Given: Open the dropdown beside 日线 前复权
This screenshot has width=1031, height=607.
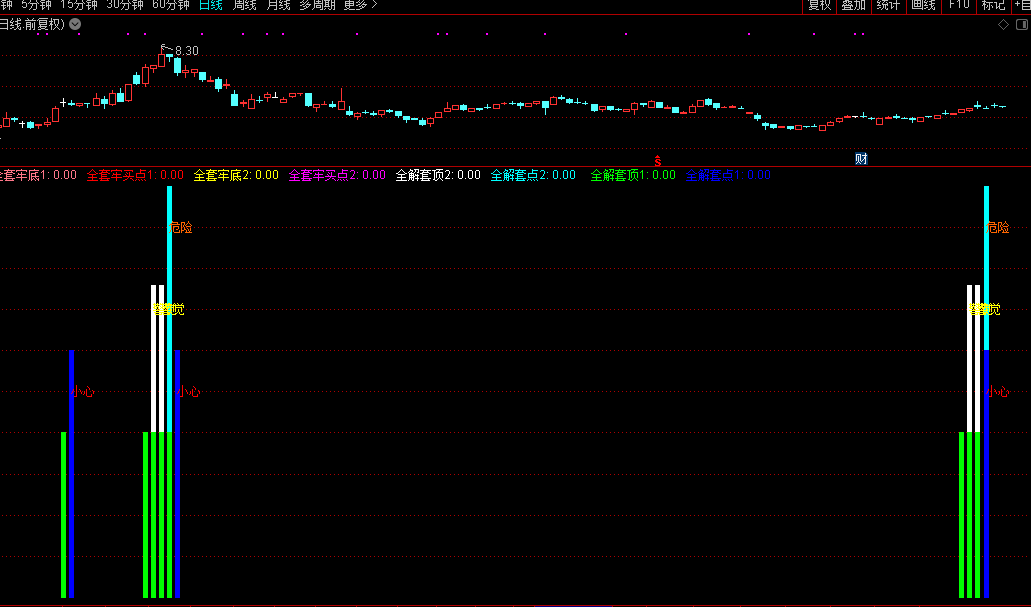Looking at the screenshot, I should [76, 25].
